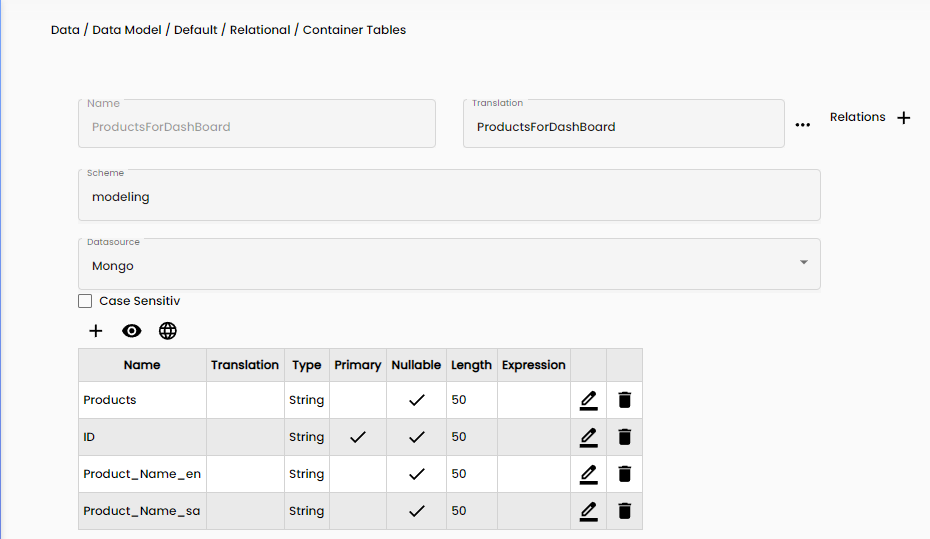Click the add column plus icon
Viewport: 930px width, 539px height.
tap(96, 331)
